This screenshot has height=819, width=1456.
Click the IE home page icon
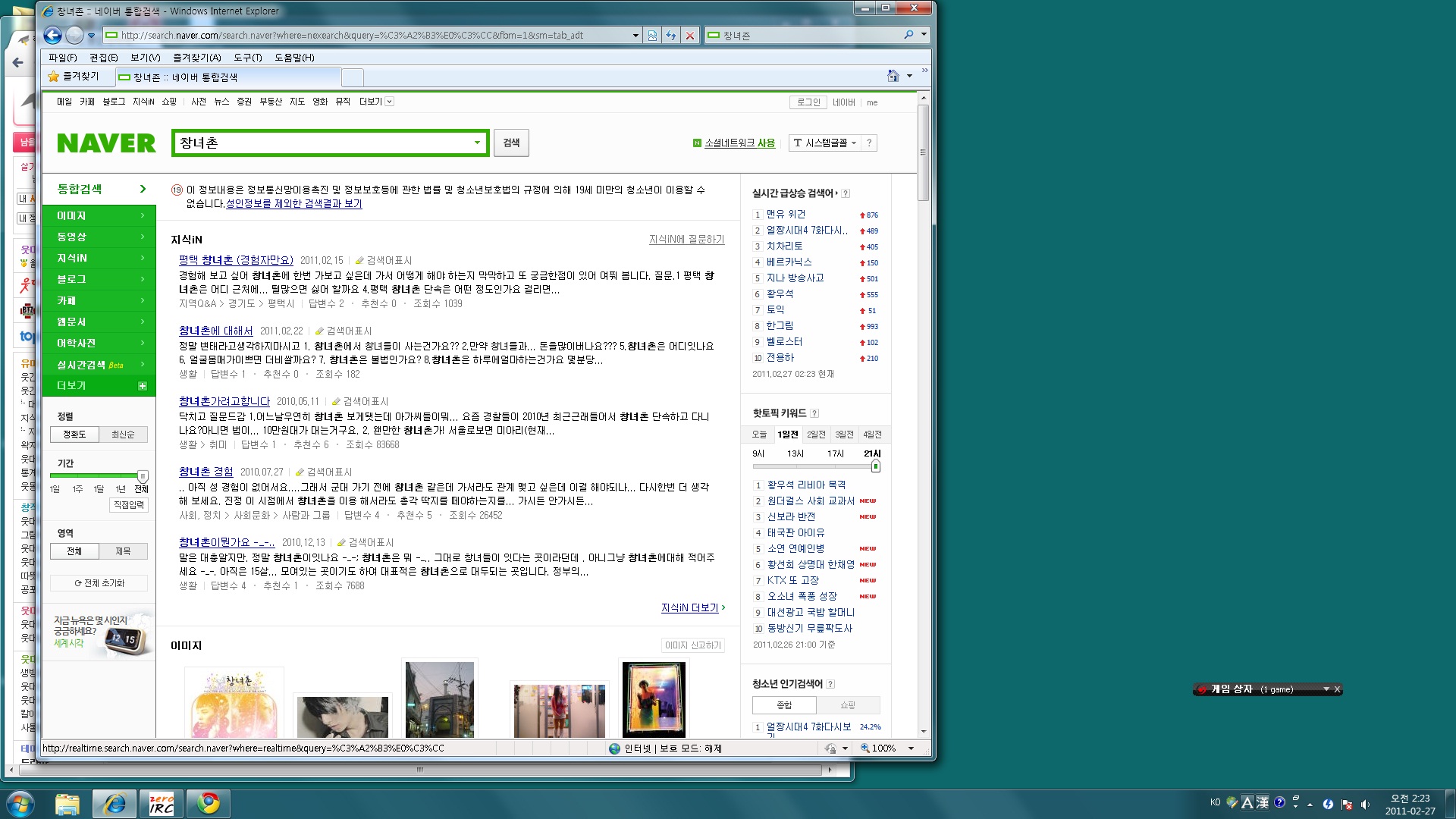[893, 76]
